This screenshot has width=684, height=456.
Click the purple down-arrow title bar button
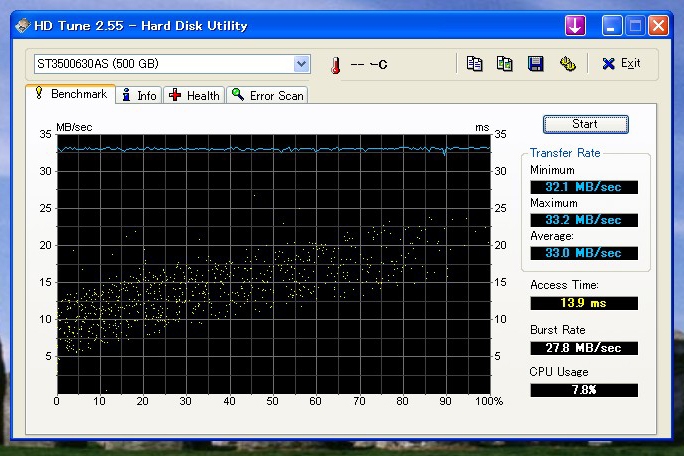[575, 25]
